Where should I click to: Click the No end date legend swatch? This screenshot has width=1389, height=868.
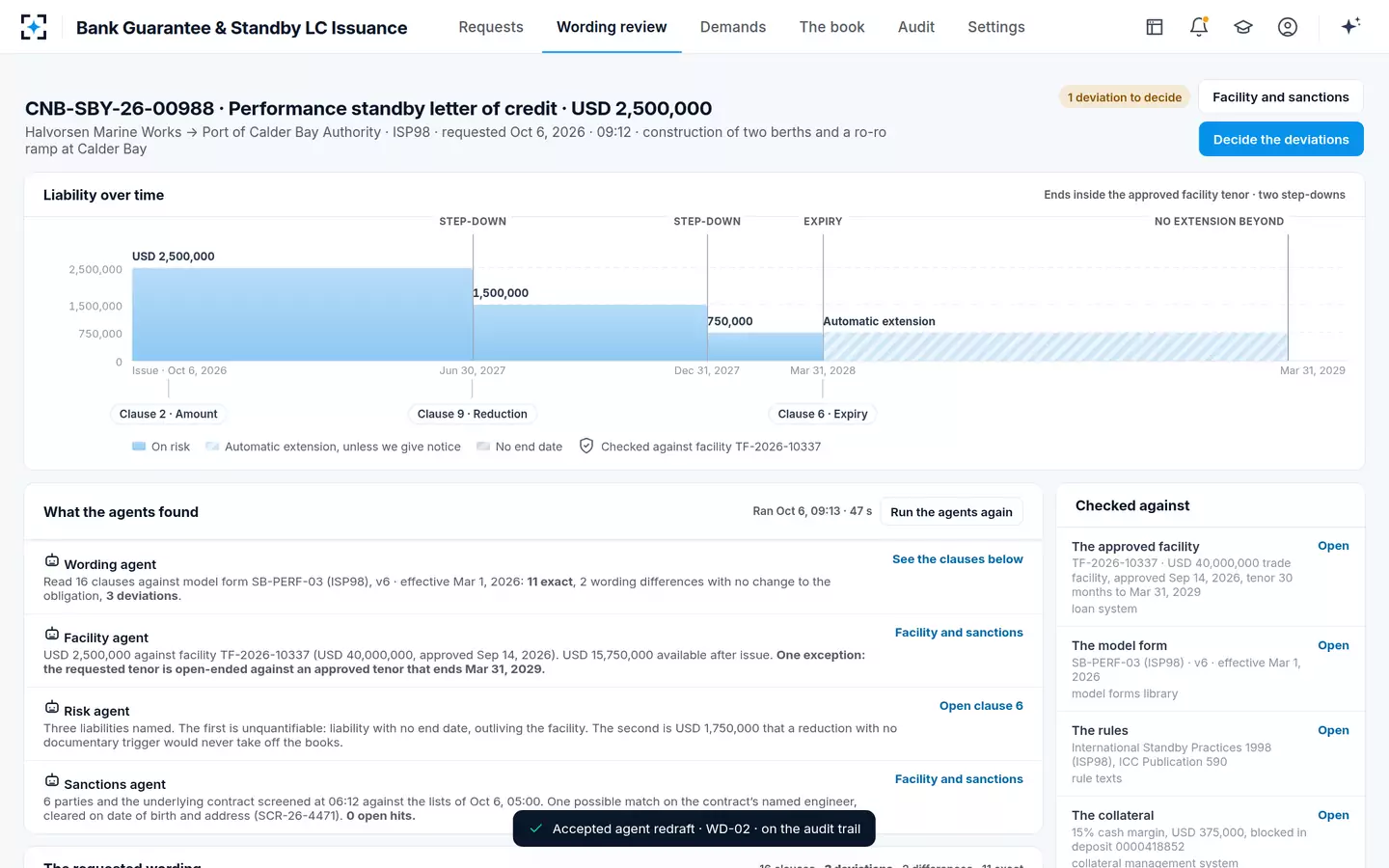(x=483, y=447)
